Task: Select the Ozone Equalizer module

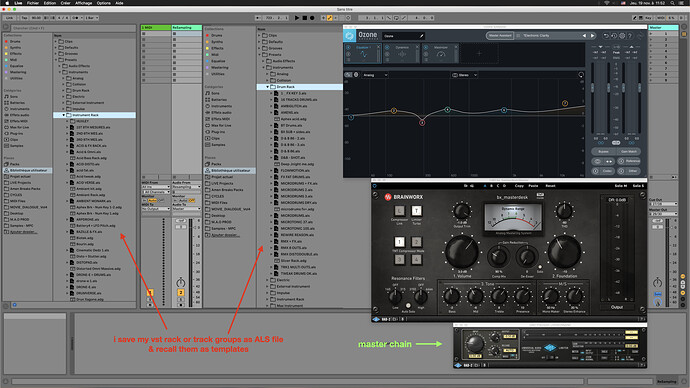Action: pyautogui.click(x=363, y=53)
